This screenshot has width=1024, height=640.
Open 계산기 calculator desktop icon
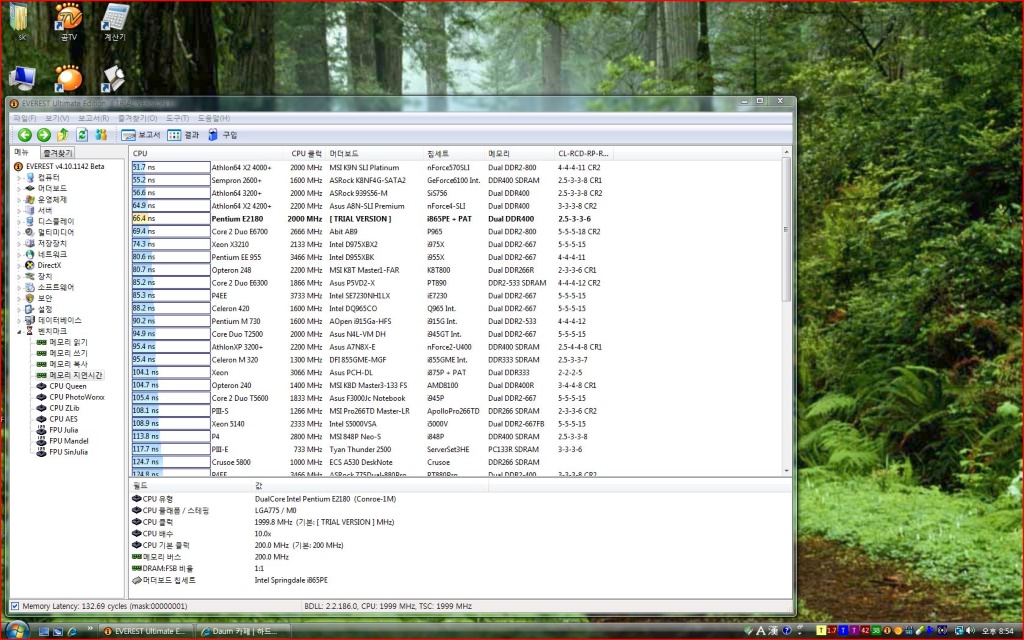(x=115, y=22)
